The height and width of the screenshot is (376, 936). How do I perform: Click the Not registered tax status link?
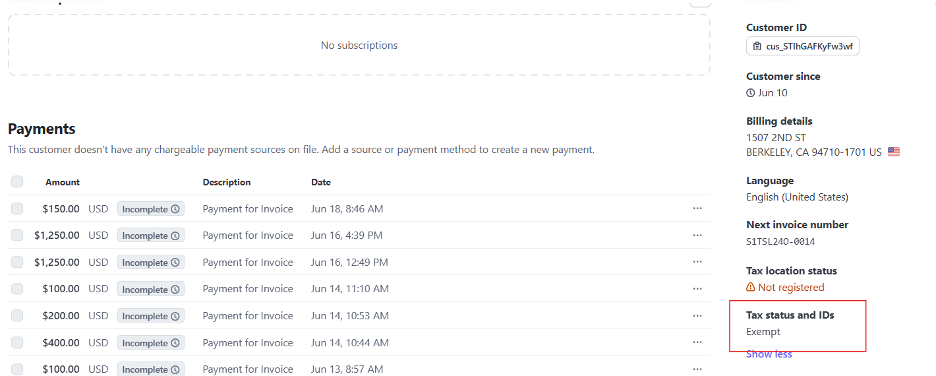point(791,287)
